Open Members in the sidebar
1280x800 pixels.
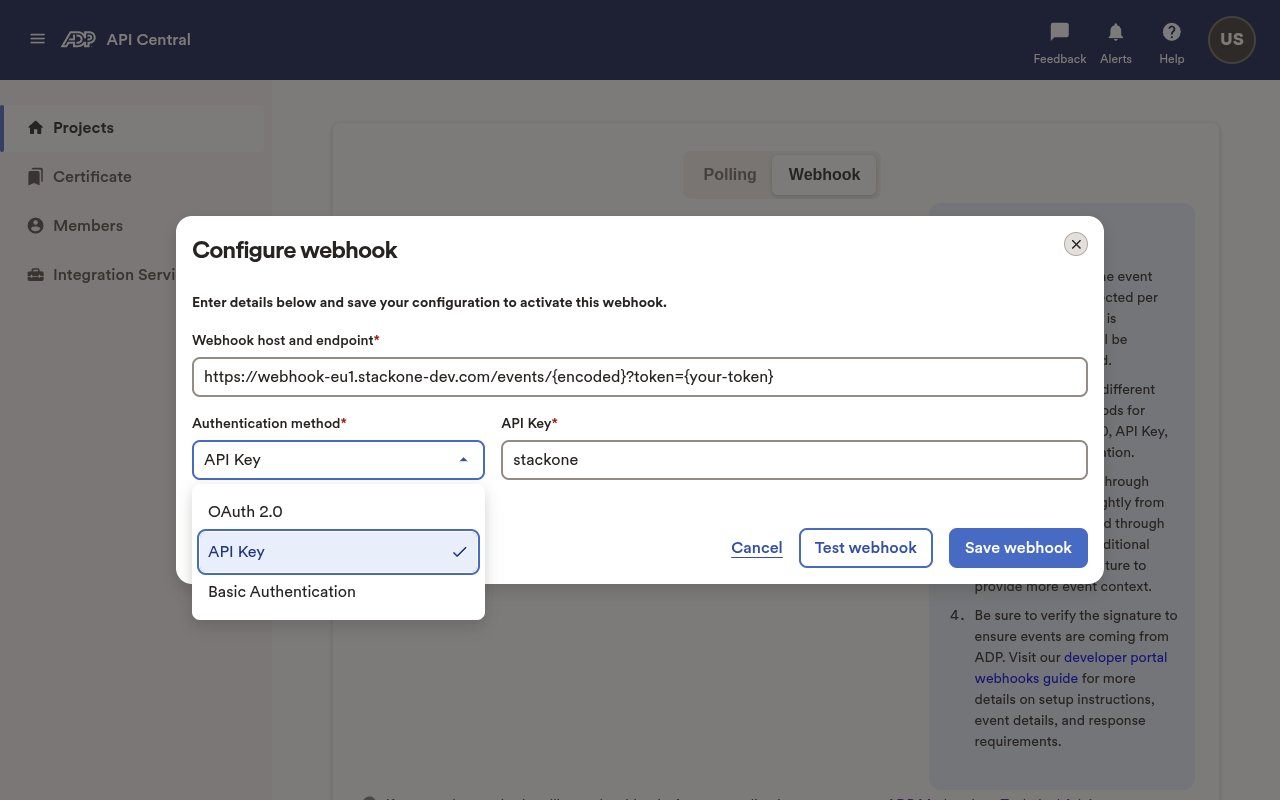click(134, 225)
